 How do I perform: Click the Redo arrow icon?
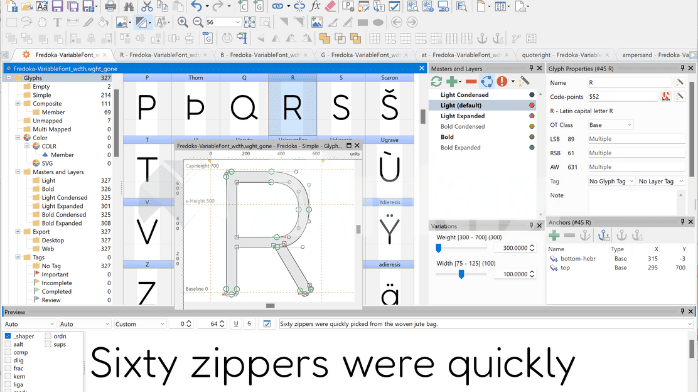[x=218, y=6]
